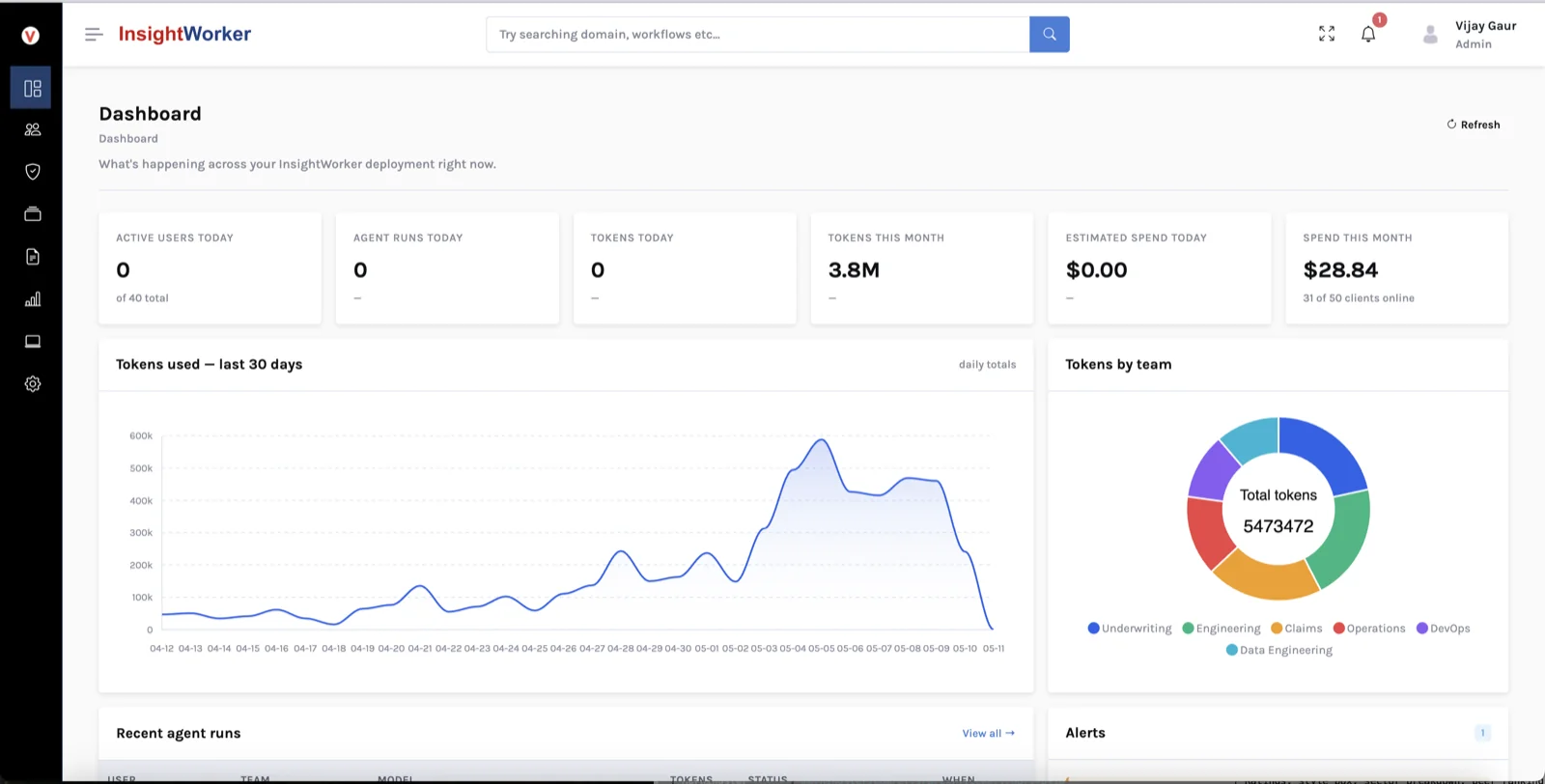
Task: Open the stacked layers sidebar icon
Action: pyautogui.click(x=32, y=214)
